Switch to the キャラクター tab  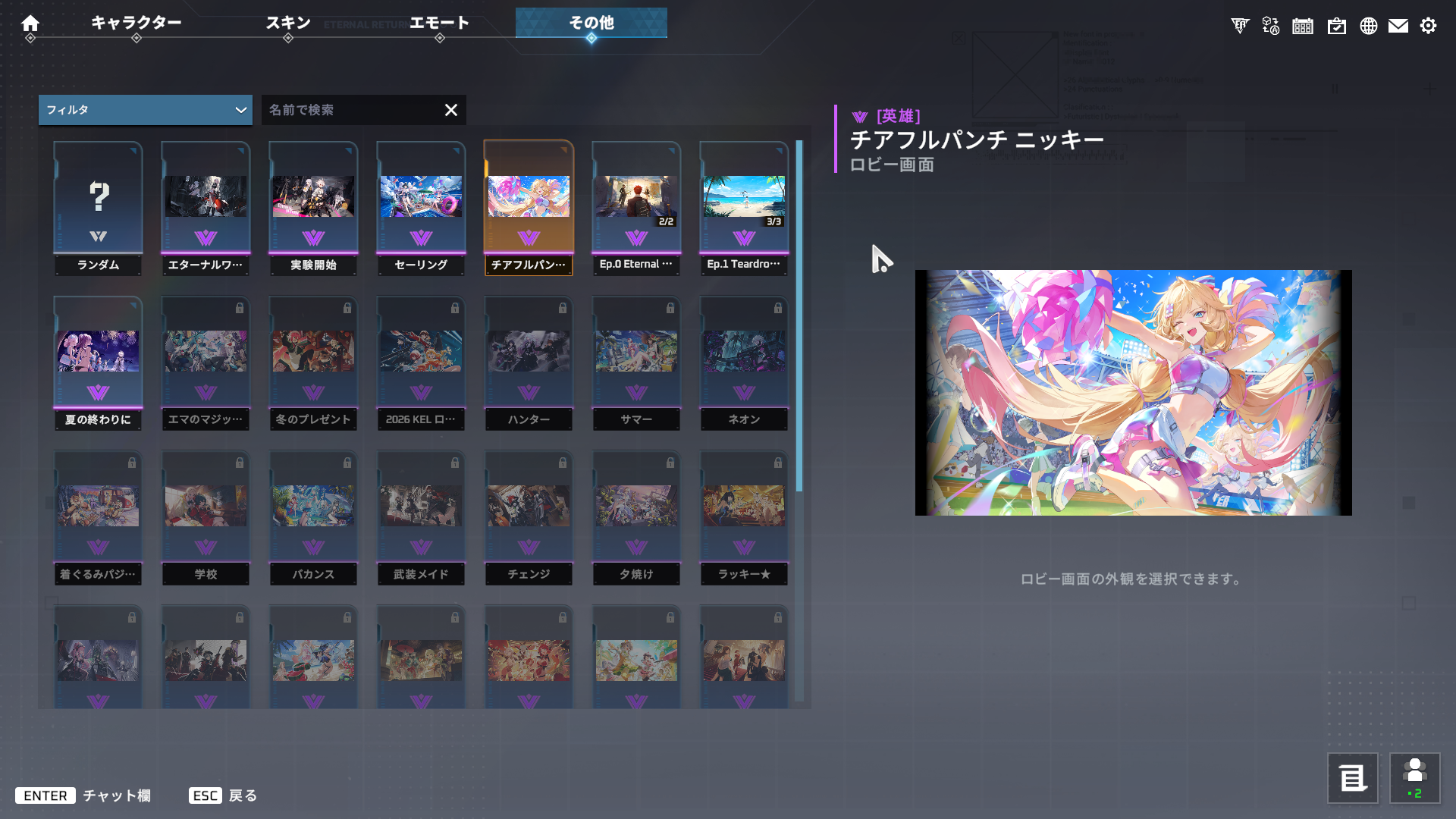click(136, 23)
